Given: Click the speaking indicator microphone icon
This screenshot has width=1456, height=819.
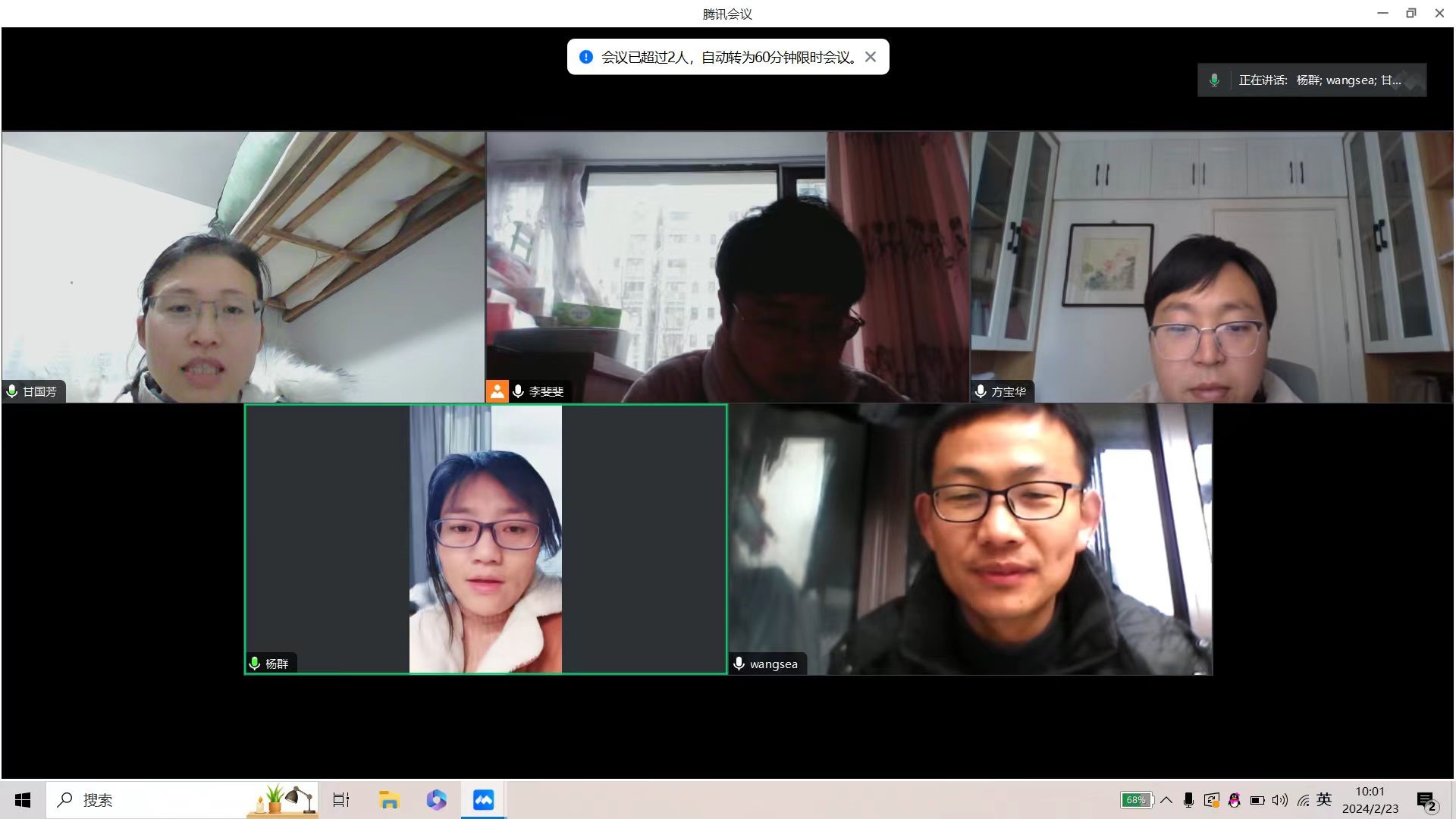Looking at the screenshot, I should click(x=1214, y=80).
